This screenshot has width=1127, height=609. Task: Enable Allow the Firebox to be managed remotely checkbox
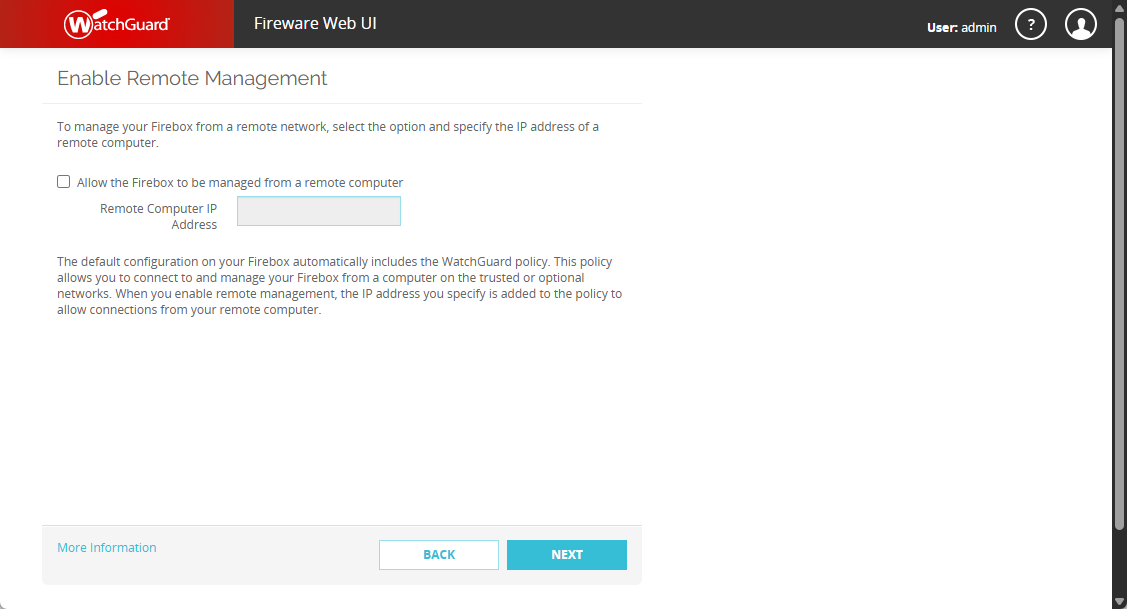(64, 182)
